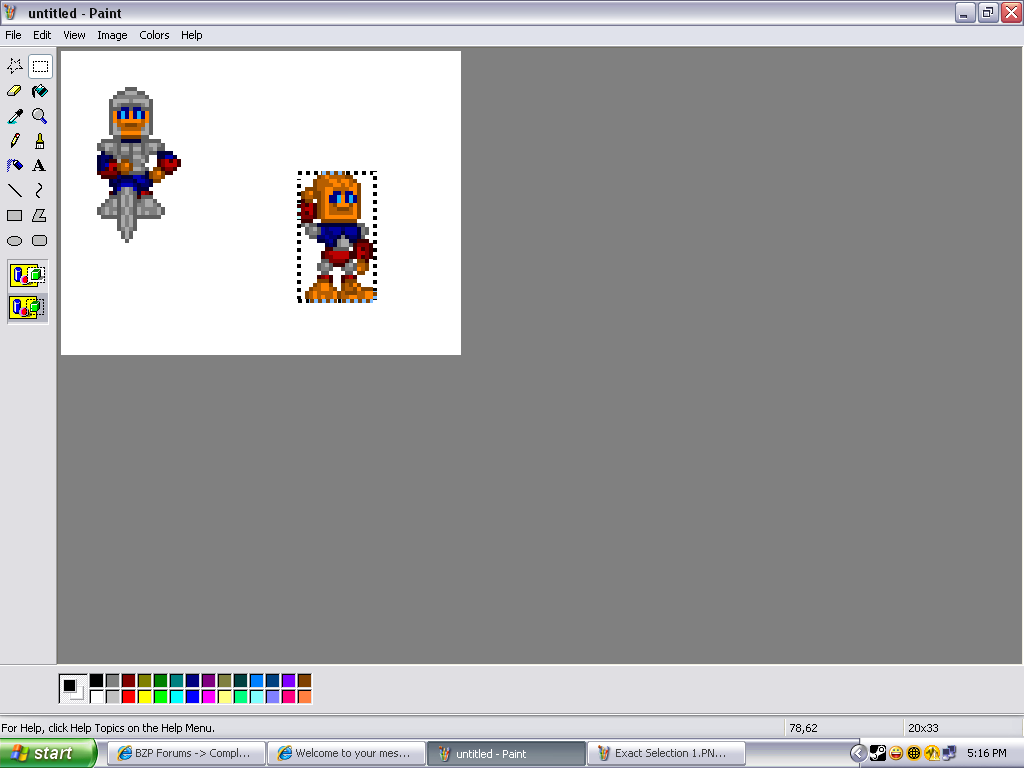Click the 20x33 selection size readout
Screen dimensions: 1024x768
(923, 728)
